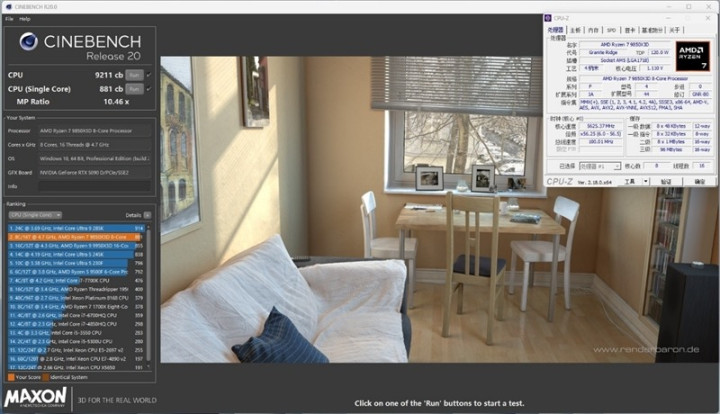Select ranking row 15 Xeon E5-2697 v2
720x414 pixels.
(76, 350)
